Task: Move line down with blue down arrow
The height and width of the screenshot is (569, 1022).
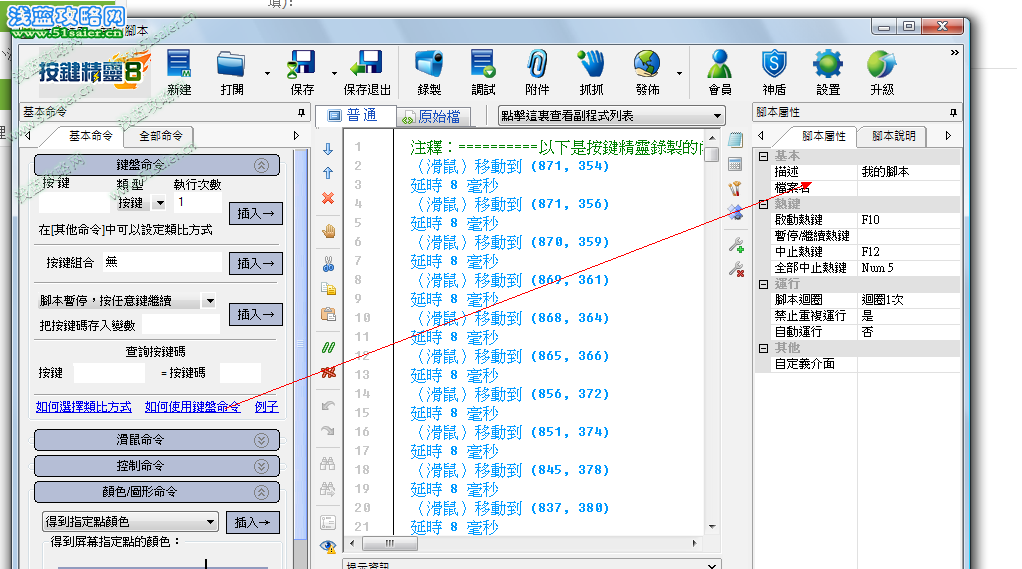Action: (x=328, y=149)
